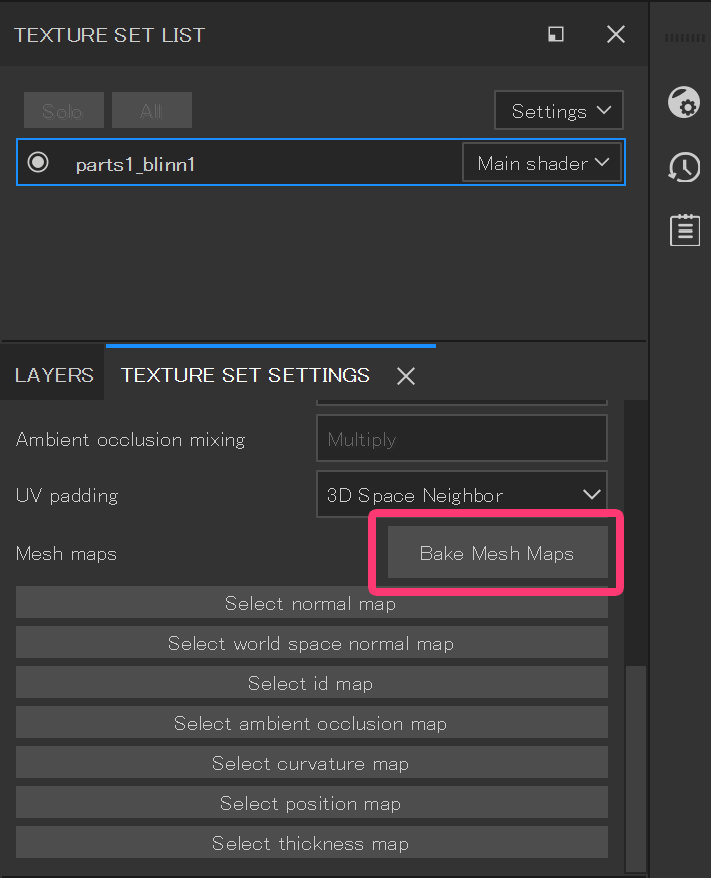Click Select id map button

312,683
